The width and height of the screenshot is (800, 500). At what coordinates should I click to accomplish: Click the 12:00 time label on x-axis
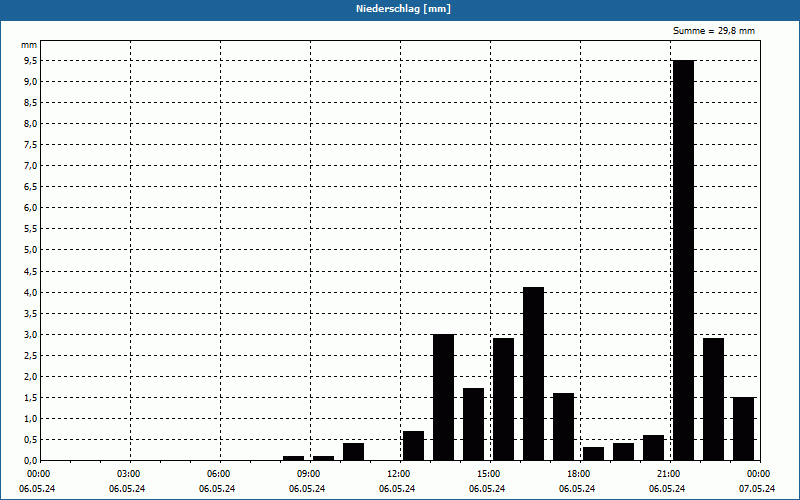pos(398,474)
